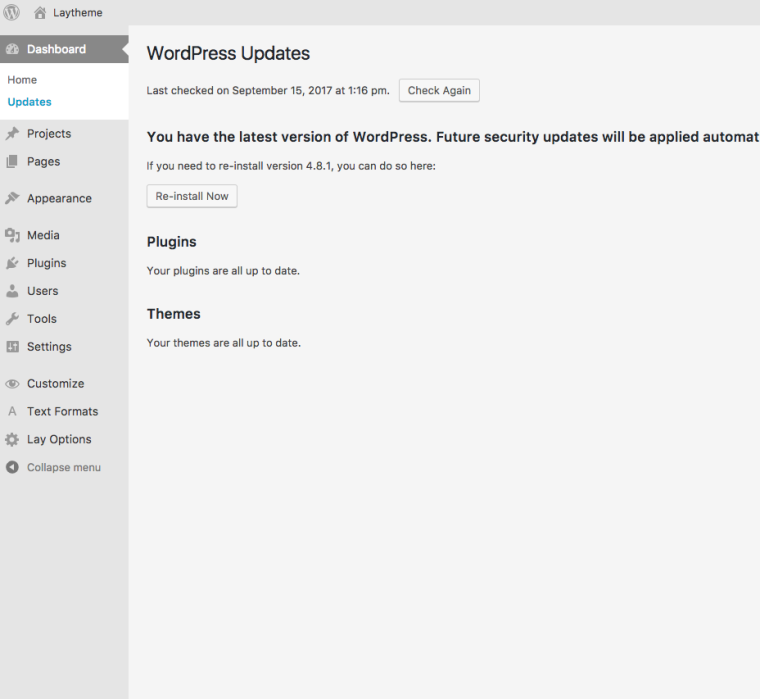Click the Appearance paintbrush icon
The height and width of the screenshot is (699, 760).
click(12, 198)
